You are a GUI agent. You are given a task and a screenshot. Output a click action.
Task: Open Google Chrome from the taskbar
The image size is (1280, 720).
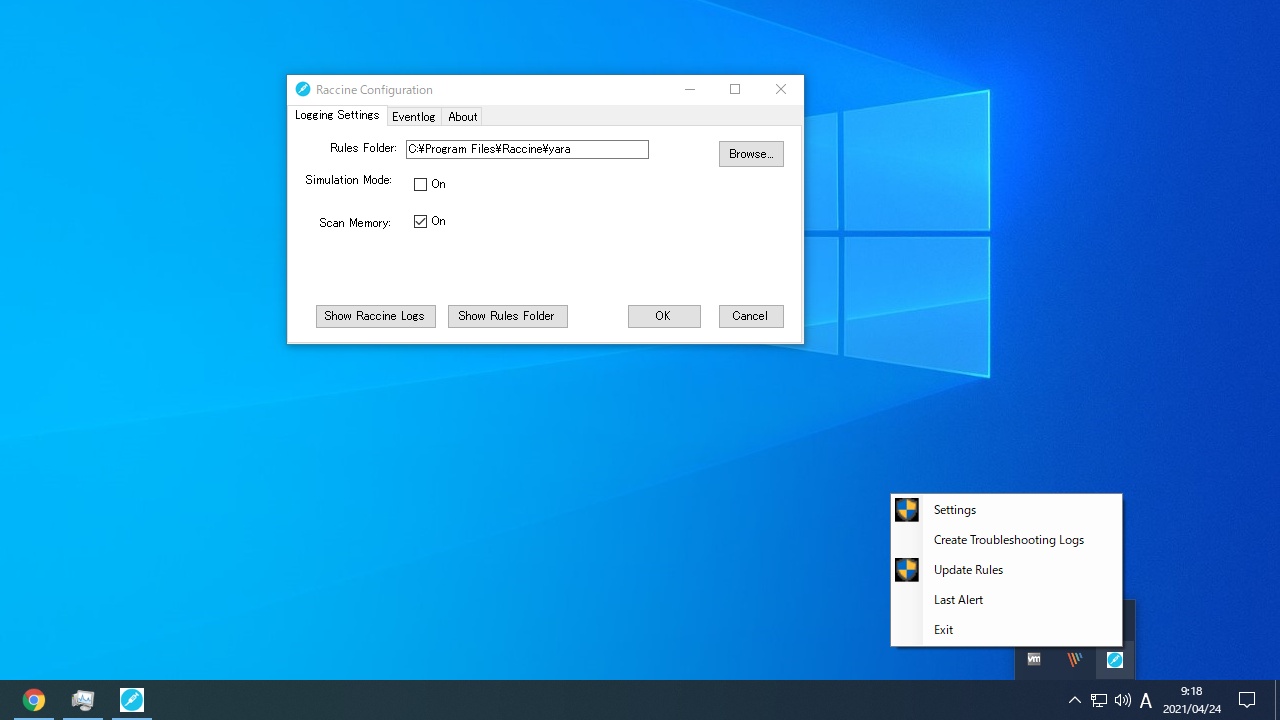point(34,700)
